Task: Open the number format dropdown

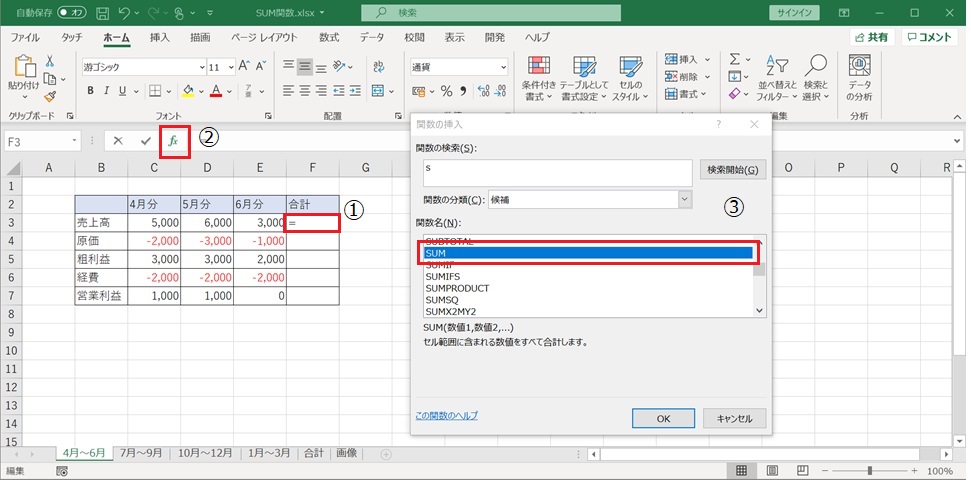Action: 502,67
